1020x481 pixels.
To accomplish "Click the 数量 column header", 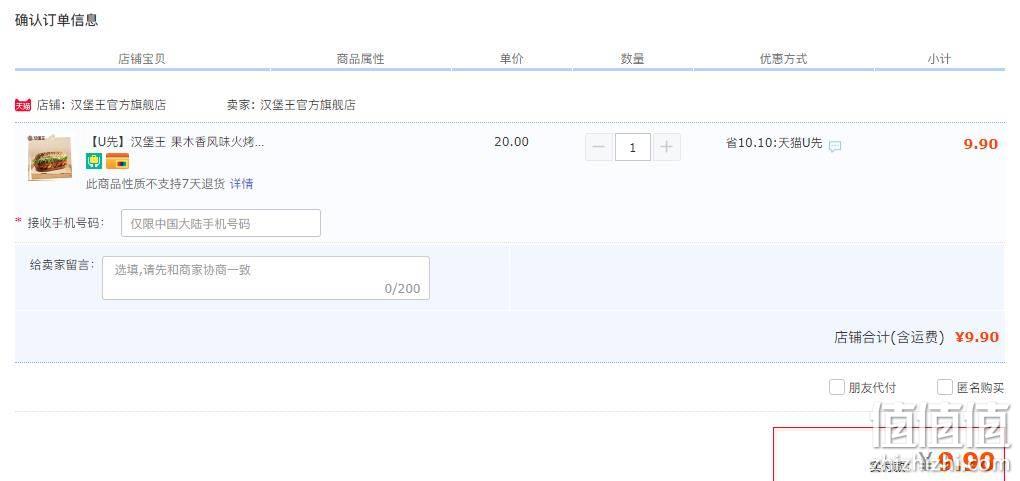I will pyautogui.click(x=632, y=59).
